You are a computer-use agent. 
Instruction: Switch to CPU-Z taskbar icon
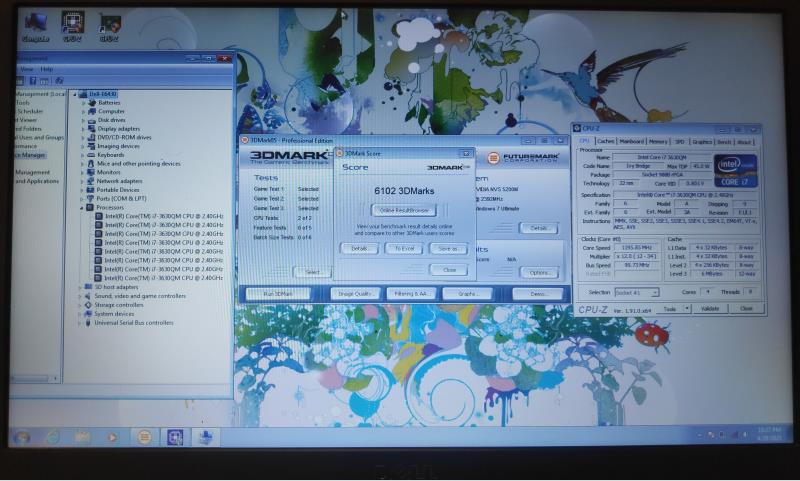click(175, 437)
